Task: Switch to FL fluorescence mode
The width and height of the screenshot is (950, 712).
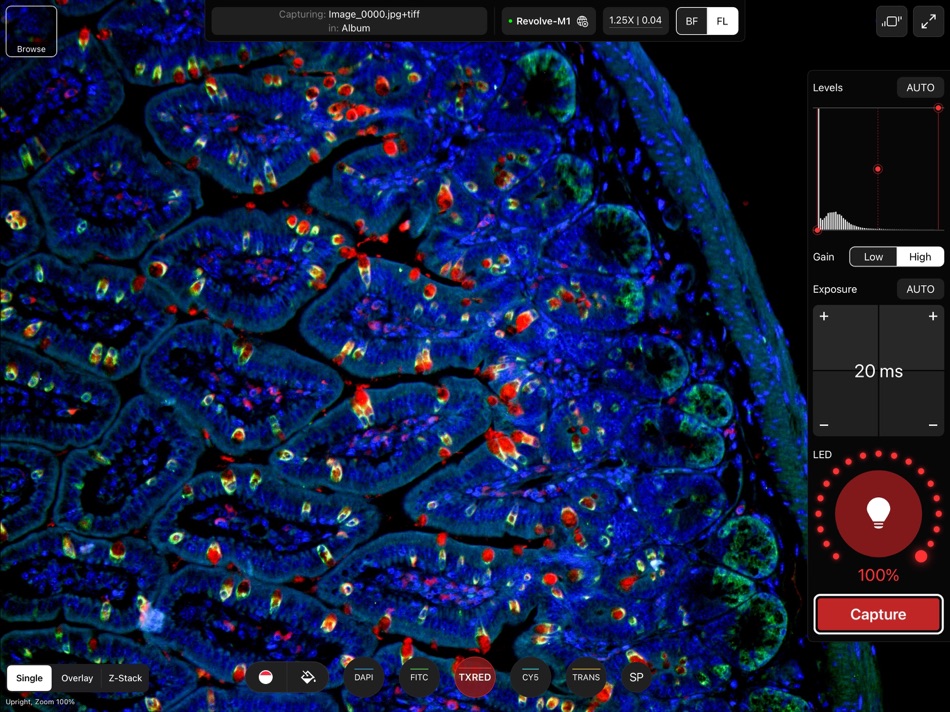Action: point(722,21)
